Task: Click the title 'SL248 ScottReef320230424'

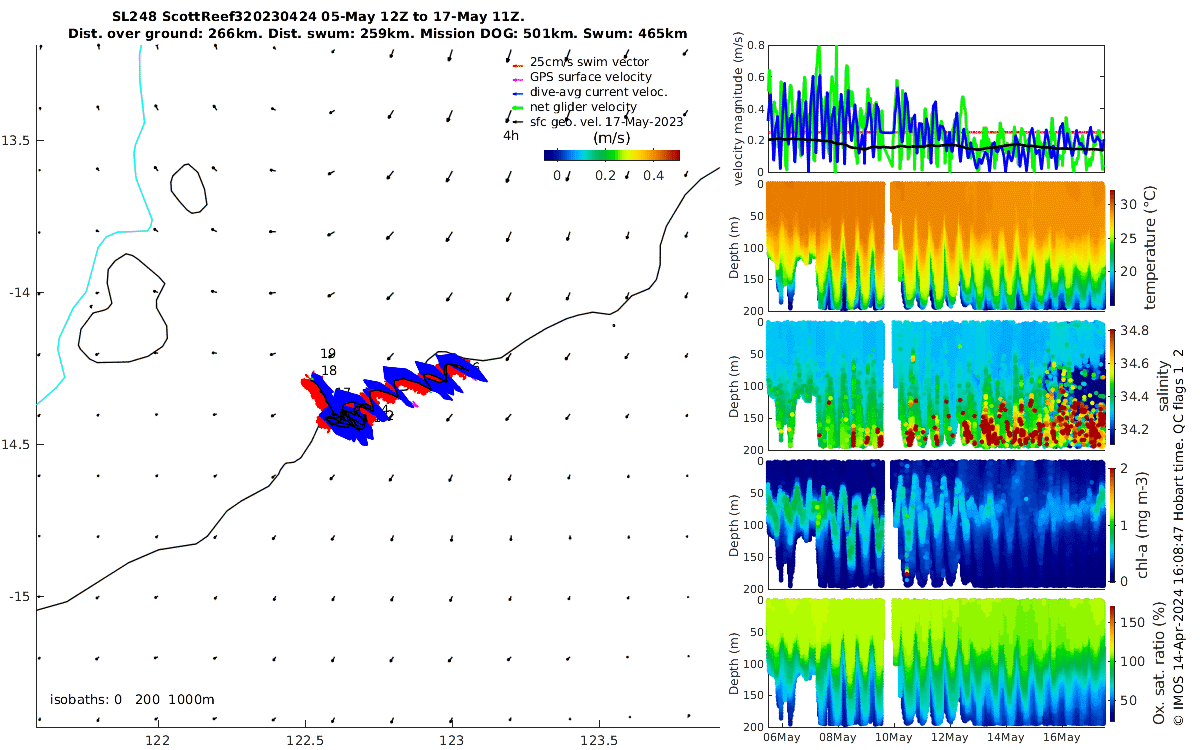Action: point(204,17)
